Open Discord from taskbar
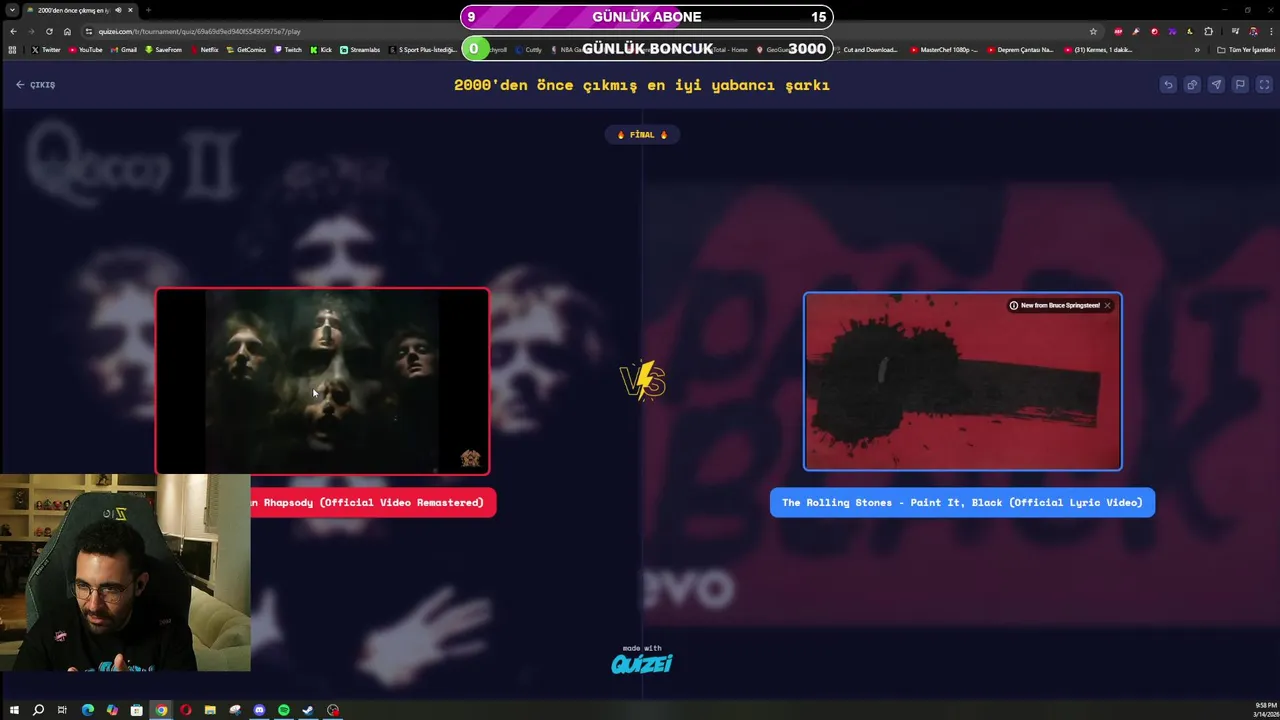Viewport: 1280px width, 720px height. point(259,710)
